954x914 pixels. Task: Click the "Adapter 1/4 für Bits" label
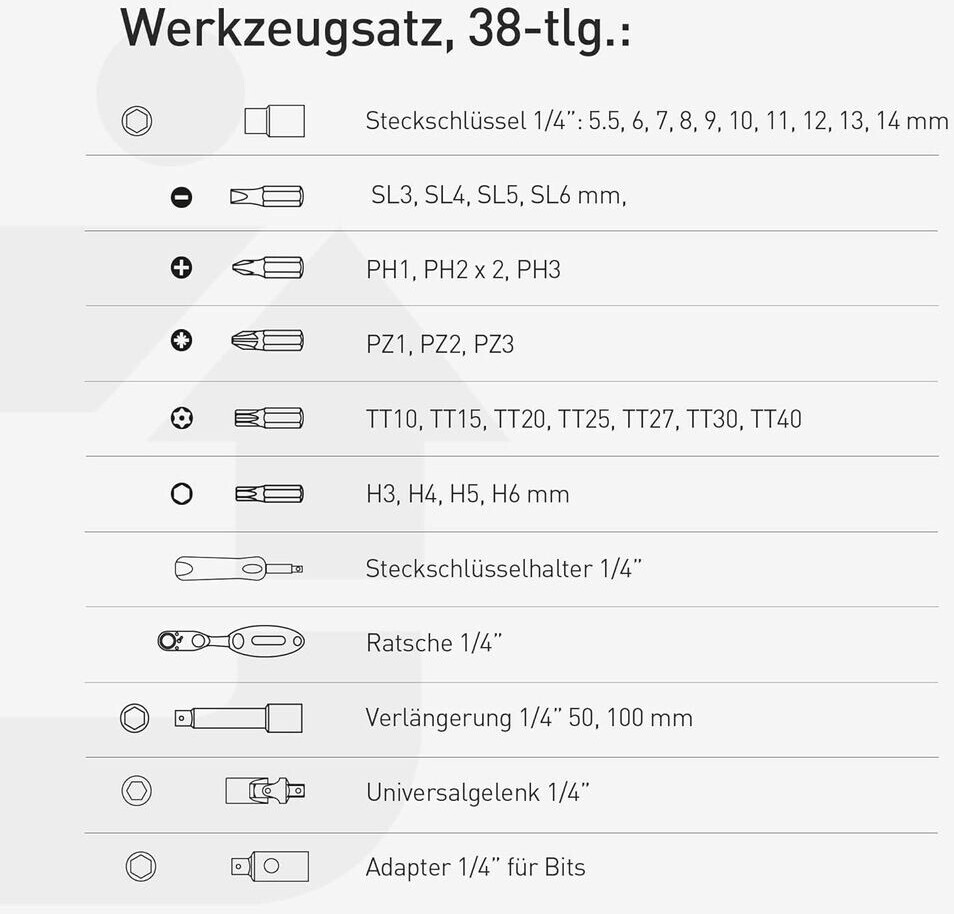475,867
